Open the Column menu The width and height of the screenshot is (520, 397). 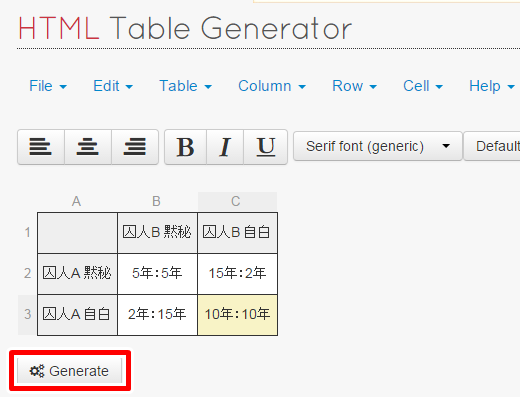tap(272, 86)
